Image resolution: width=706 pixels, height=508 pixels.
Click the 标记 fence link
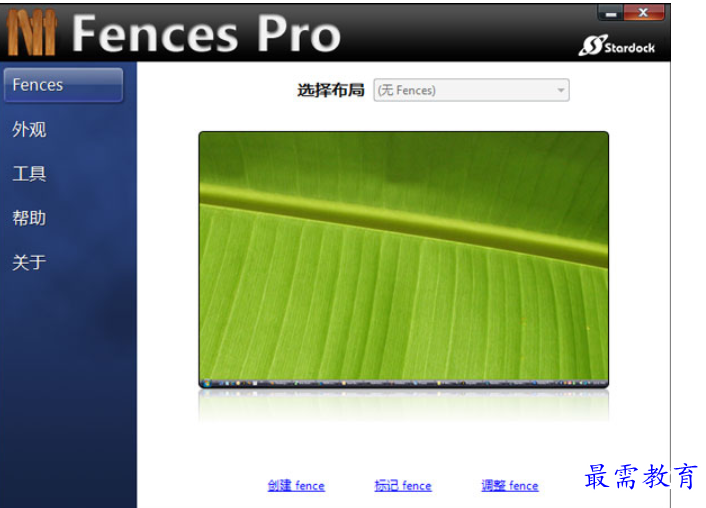tap(403, 485)
